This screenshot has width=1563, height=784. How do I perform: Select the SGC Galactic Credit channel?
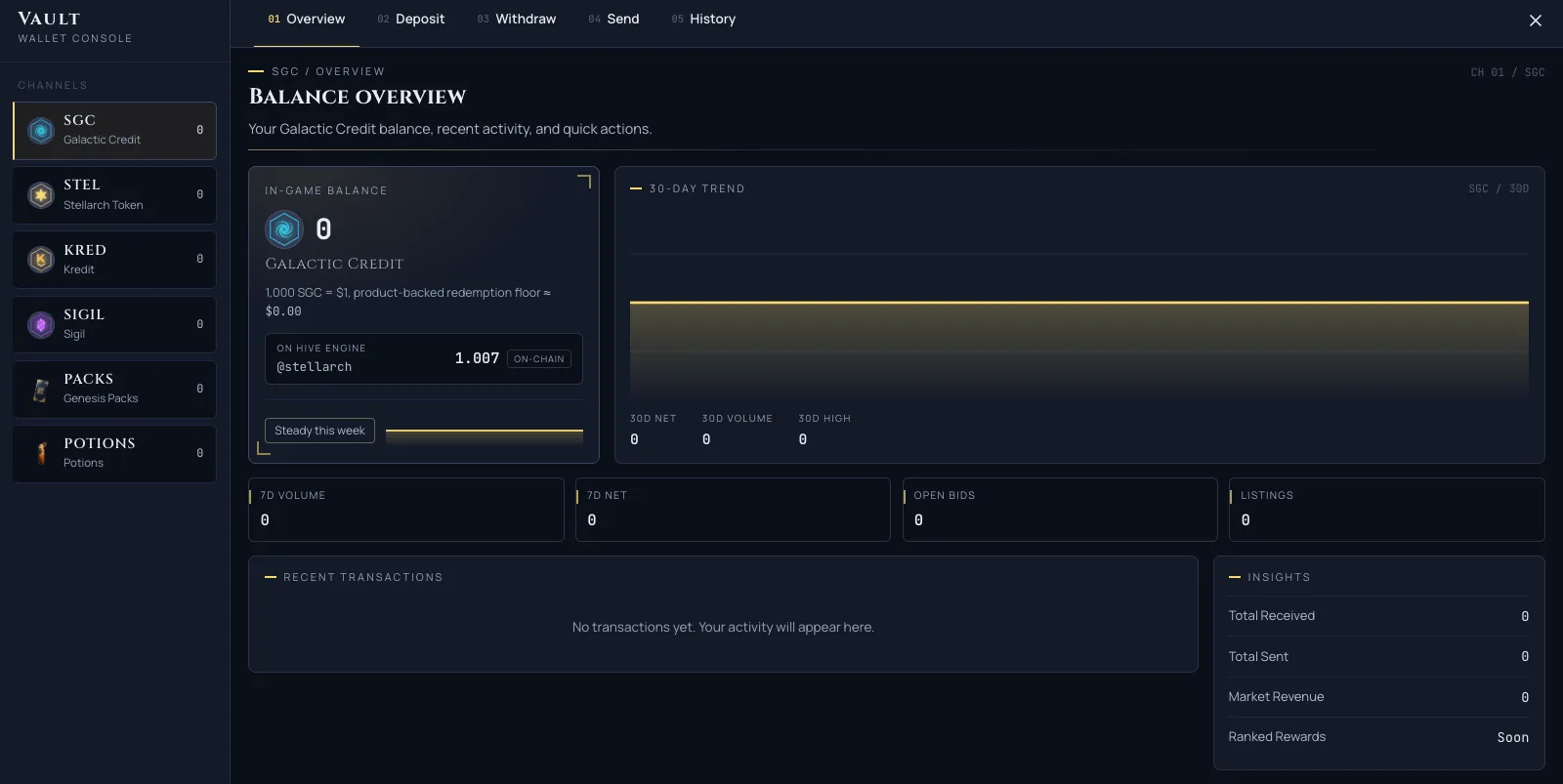[114, 131]
